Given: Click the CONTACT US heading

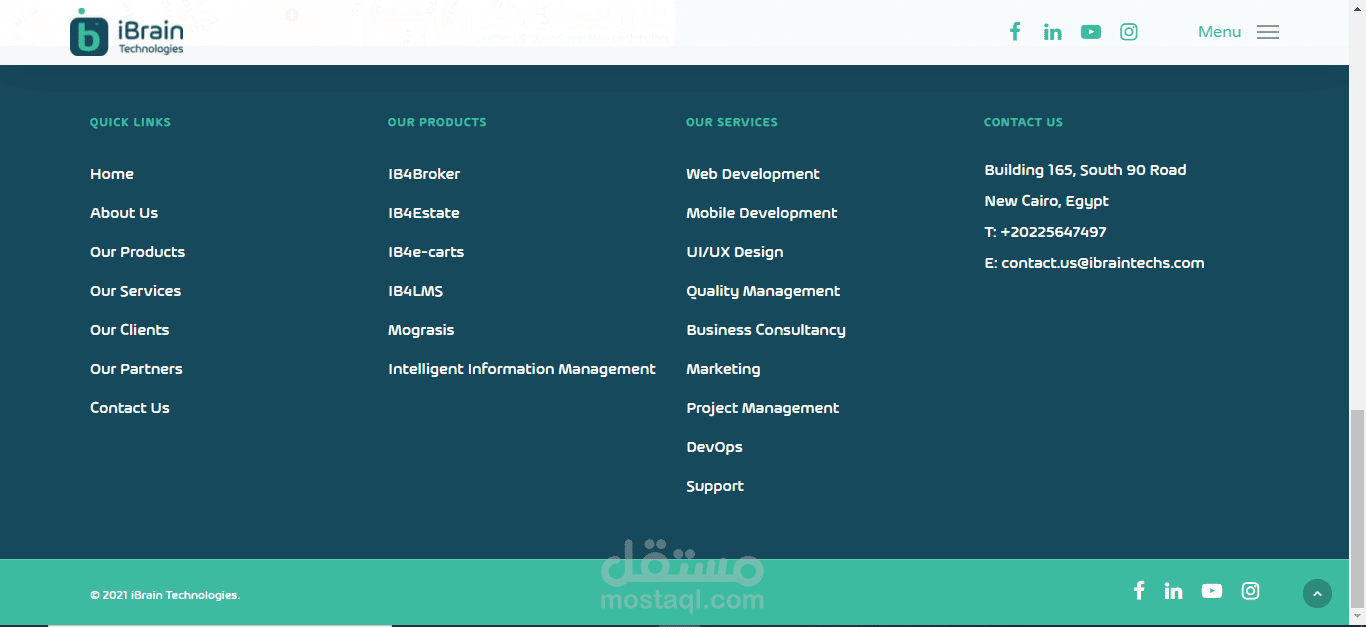Looking at the screenshot, I should 1023,122.
